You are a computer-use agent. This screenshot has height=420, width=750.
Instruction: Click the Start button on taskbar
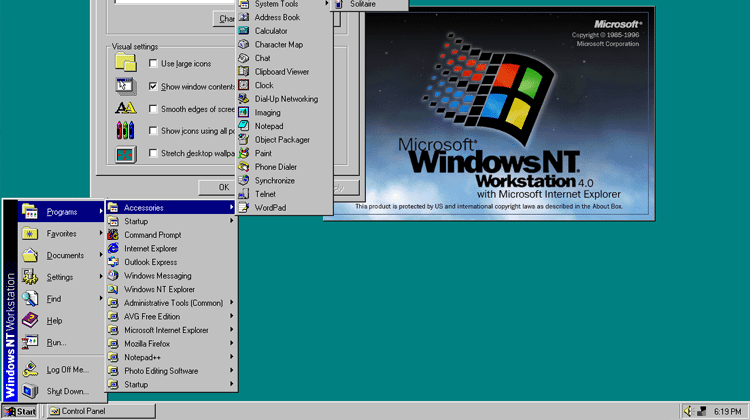(20, 411)
